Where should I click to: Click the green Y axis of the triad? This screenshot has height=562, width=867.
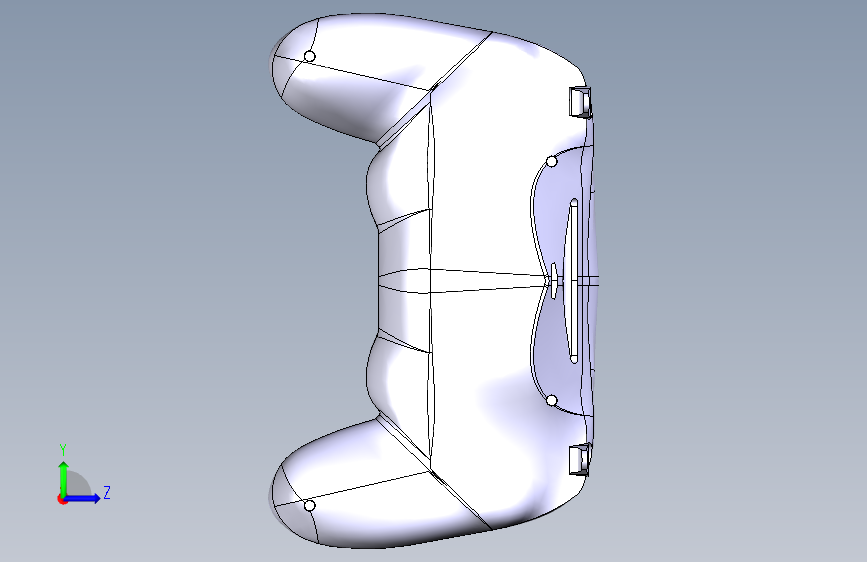coord(64,479)
